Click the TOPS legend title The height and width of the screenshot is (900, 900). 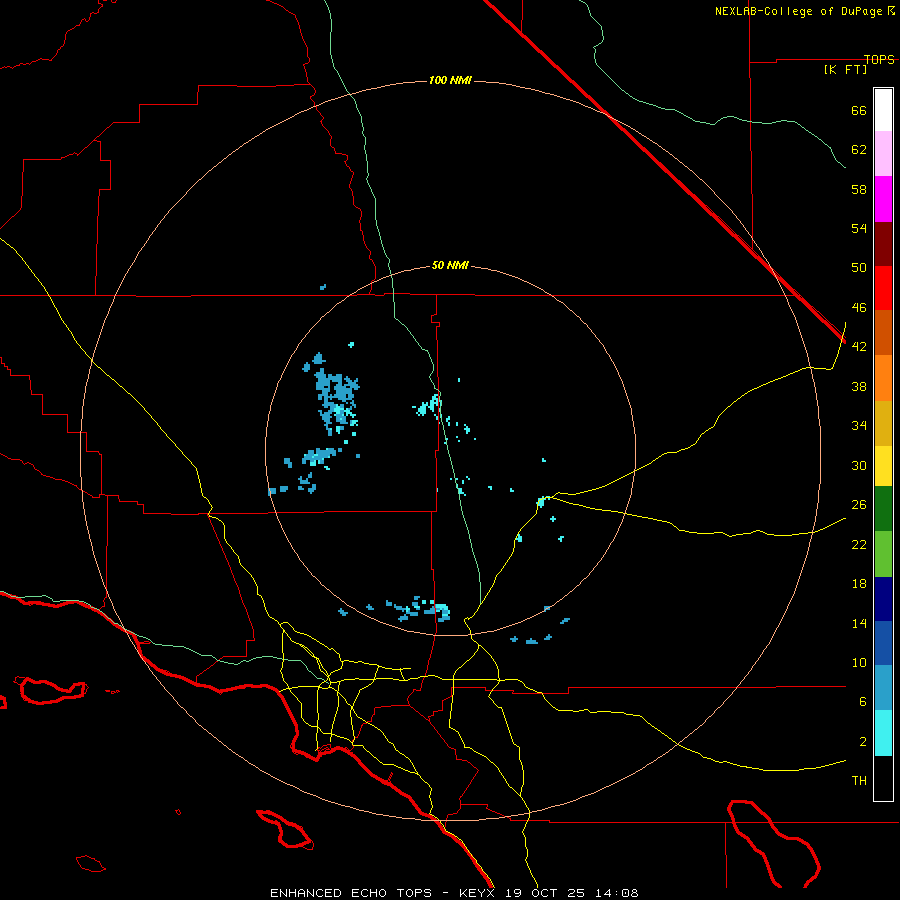[879, 59]
